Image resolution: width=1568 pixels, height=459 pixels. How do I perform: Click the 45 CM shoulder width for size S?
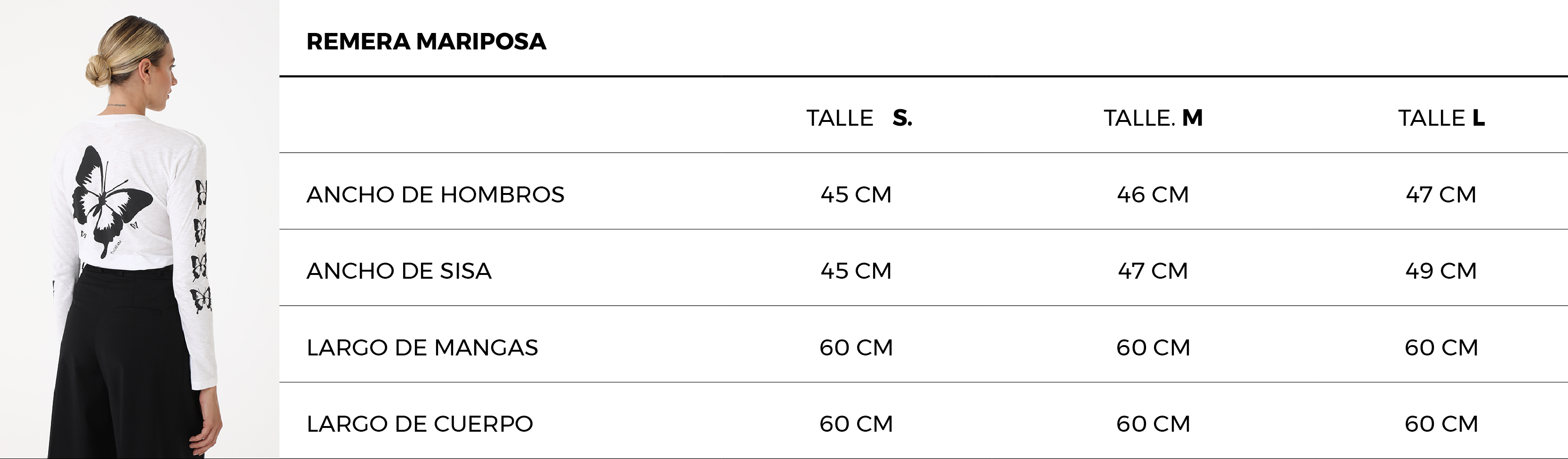coord(856,195)
